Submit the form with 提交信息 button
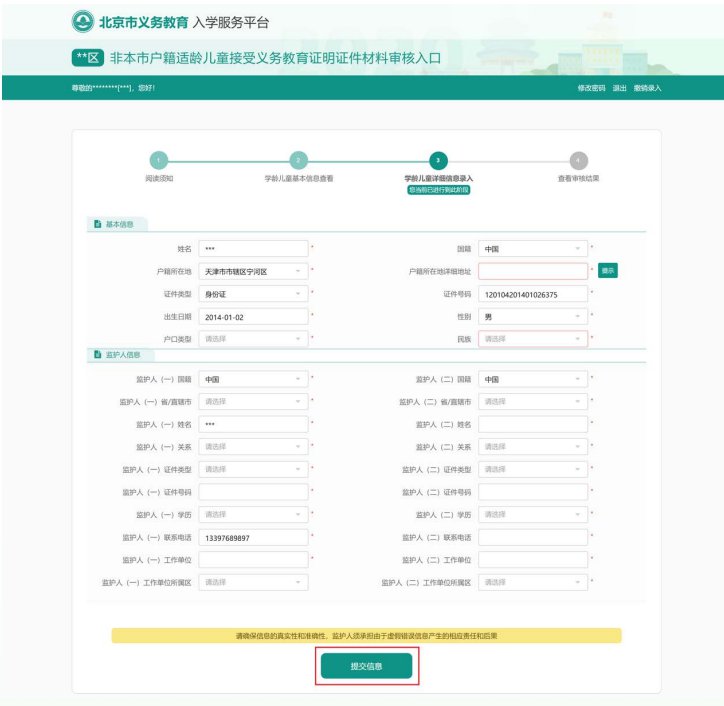724x706 pixels. 367,666
